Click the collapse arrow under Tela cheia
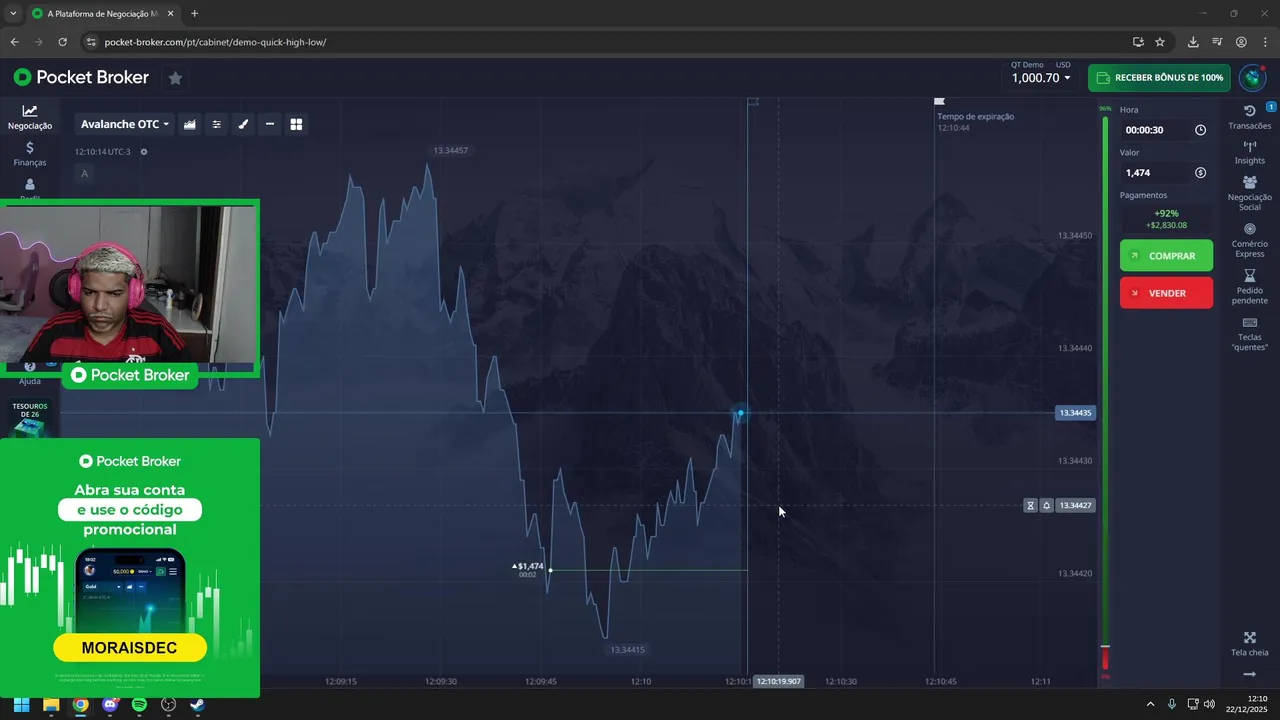Screen dimensions: 1280x720 tap(1249, 674)
